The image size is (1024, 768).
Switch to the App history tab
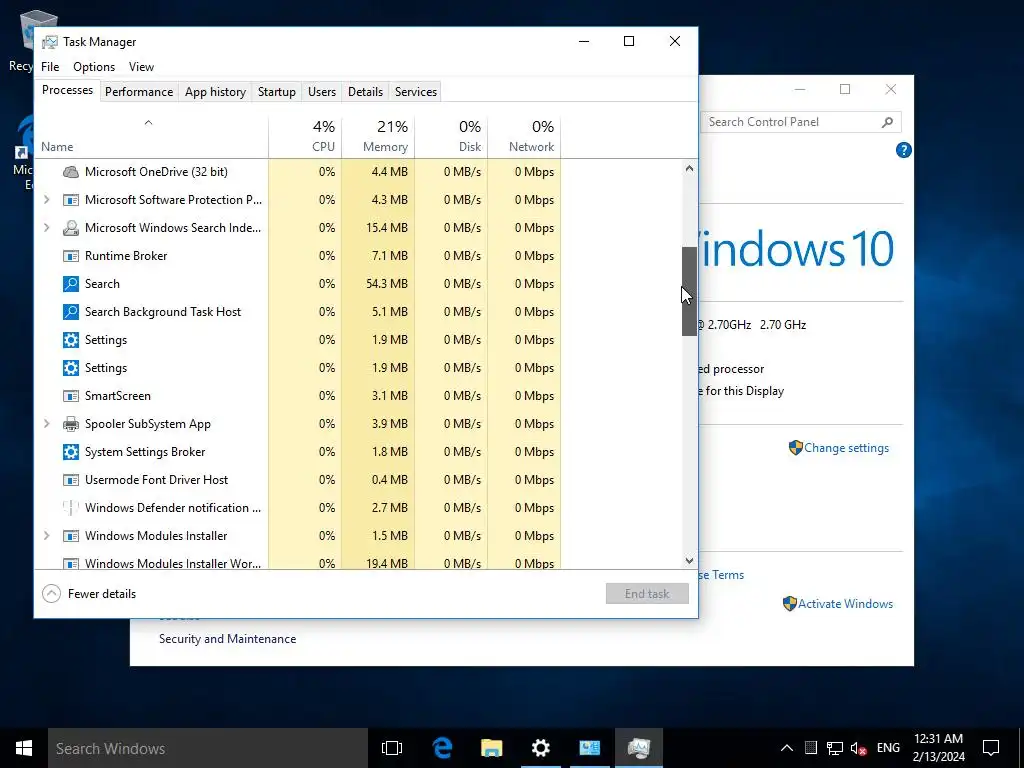click(216, 92)
